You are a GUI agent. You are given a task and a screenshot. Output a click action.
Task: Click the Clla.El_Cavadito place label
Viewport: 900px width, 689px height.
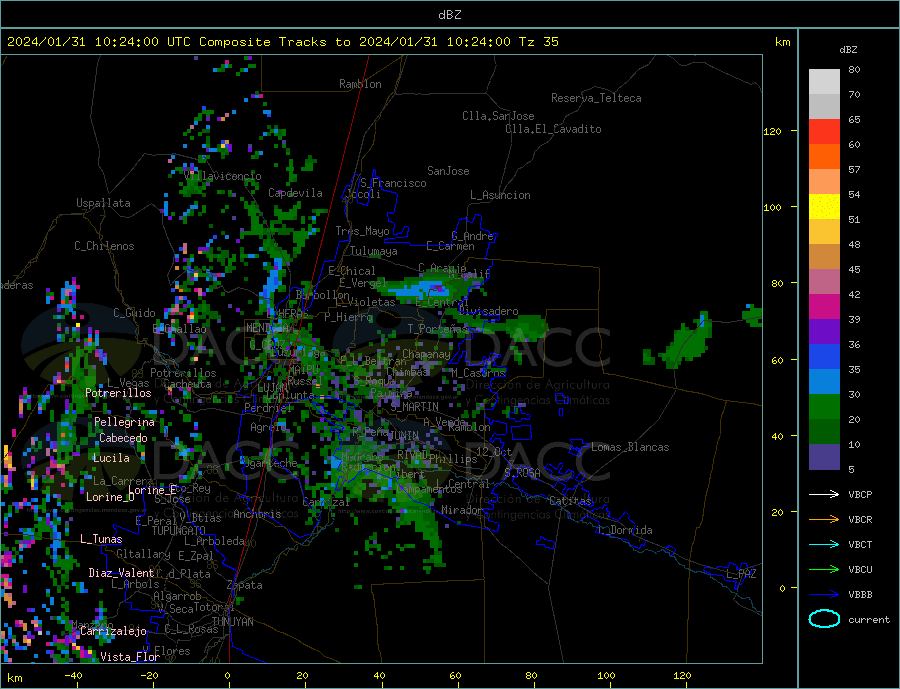[x=553, y=129]
